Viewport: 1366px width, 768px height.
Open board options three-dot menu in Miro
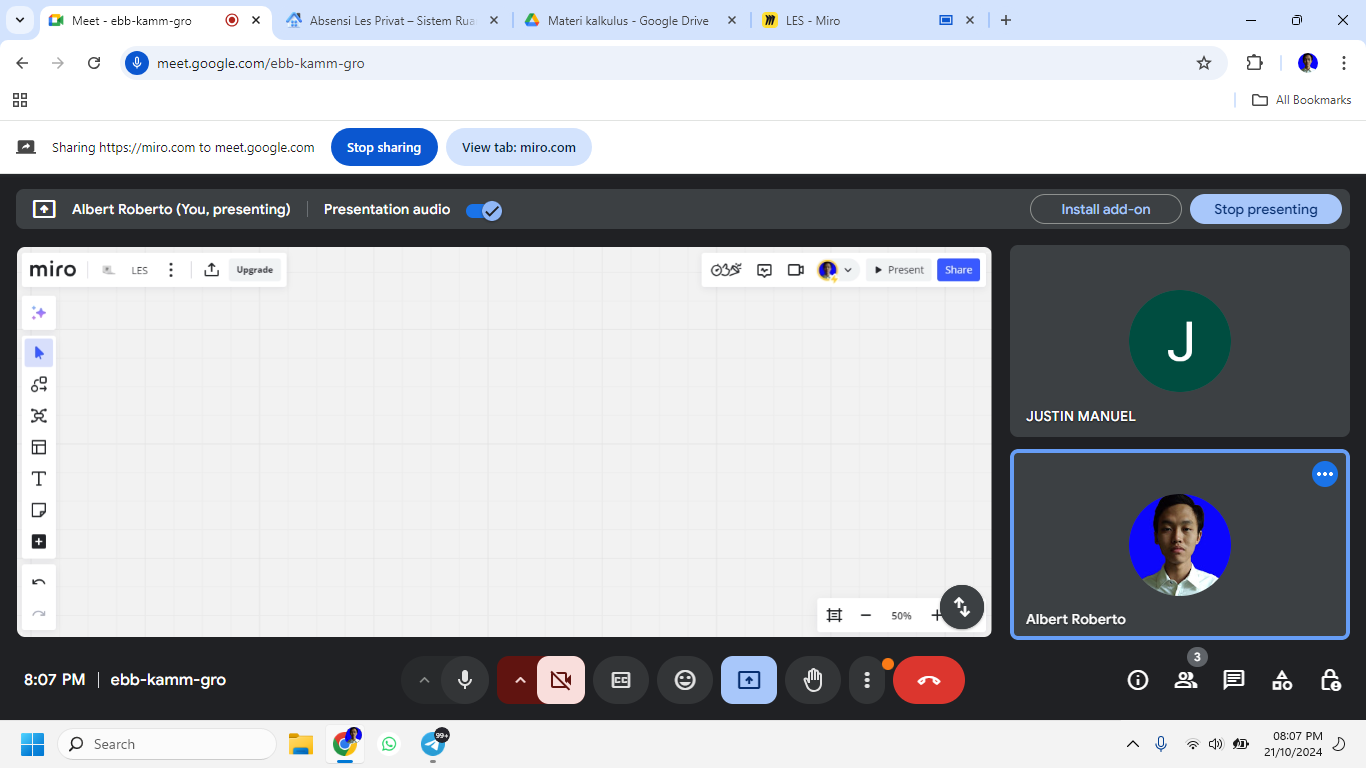tap(171, 270)
